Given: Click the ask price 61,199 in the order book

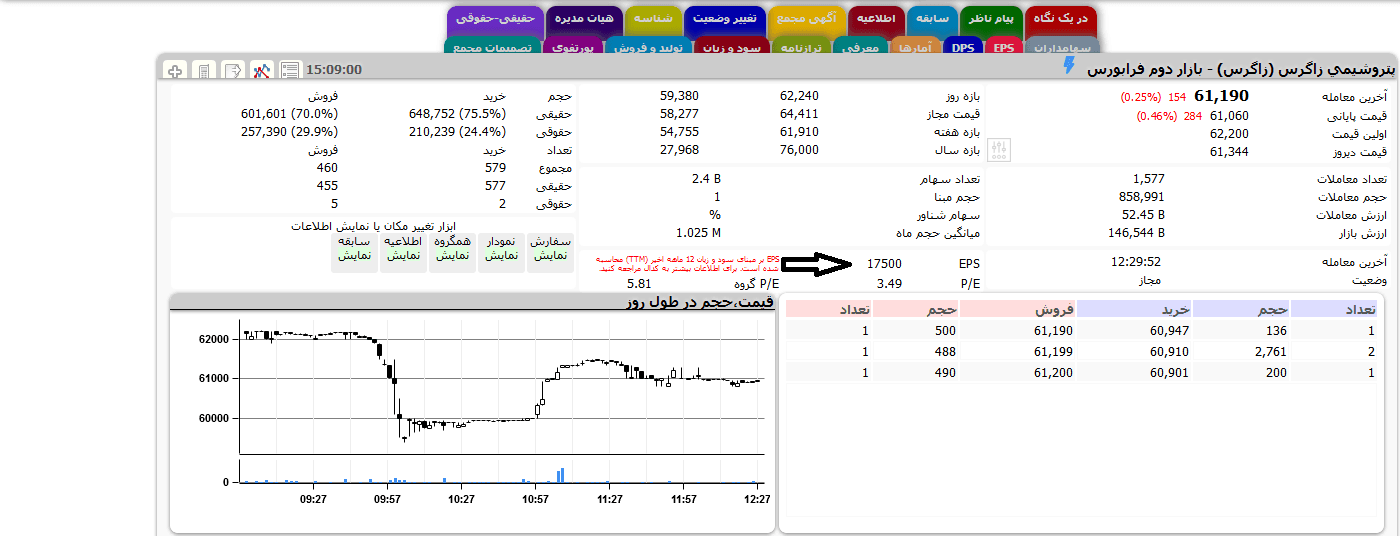Looking at the screenshot, I should [1051, 352].
